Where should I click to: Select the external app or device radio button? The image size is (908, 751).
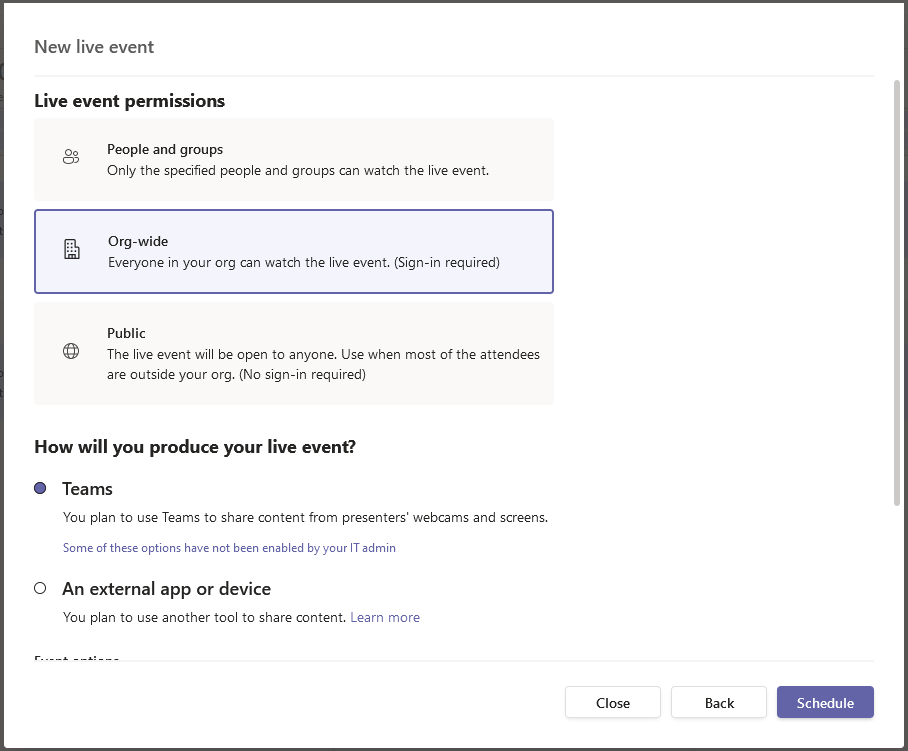coord(40,588)
